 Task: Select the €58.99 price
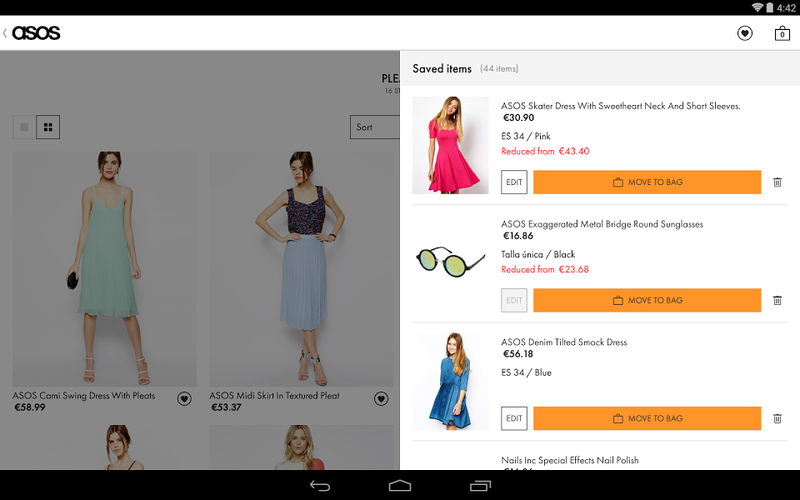pyautogui.click(x=30, y=407)
